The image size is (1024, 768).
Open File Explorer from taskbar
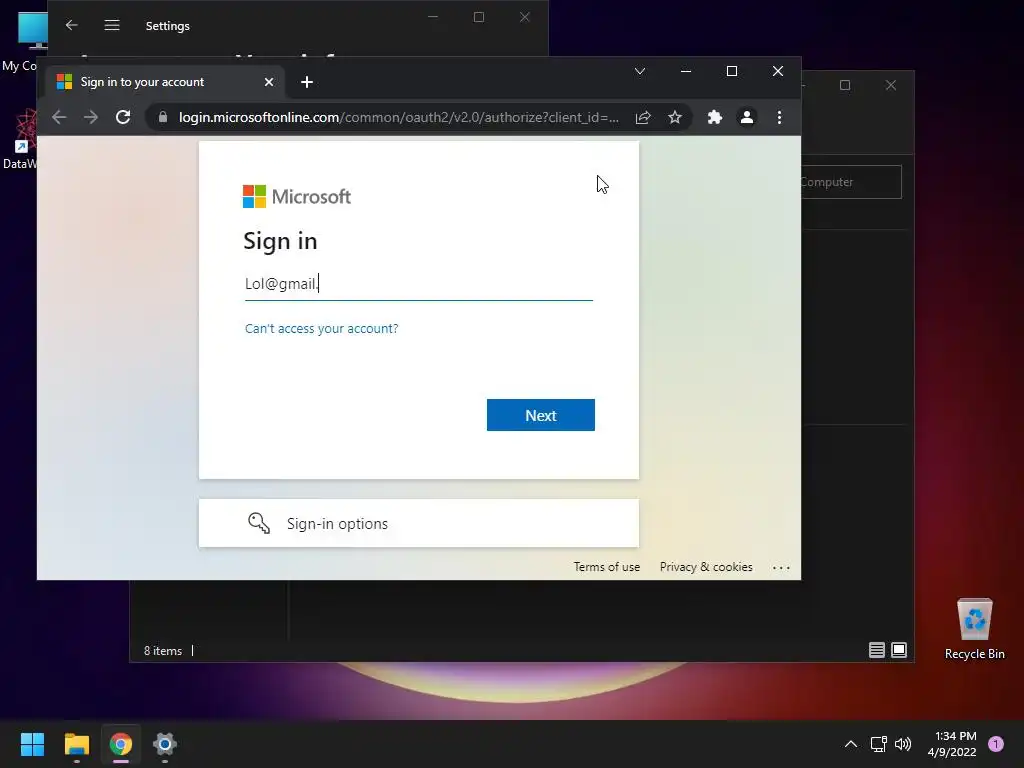[x=77, y=744]
